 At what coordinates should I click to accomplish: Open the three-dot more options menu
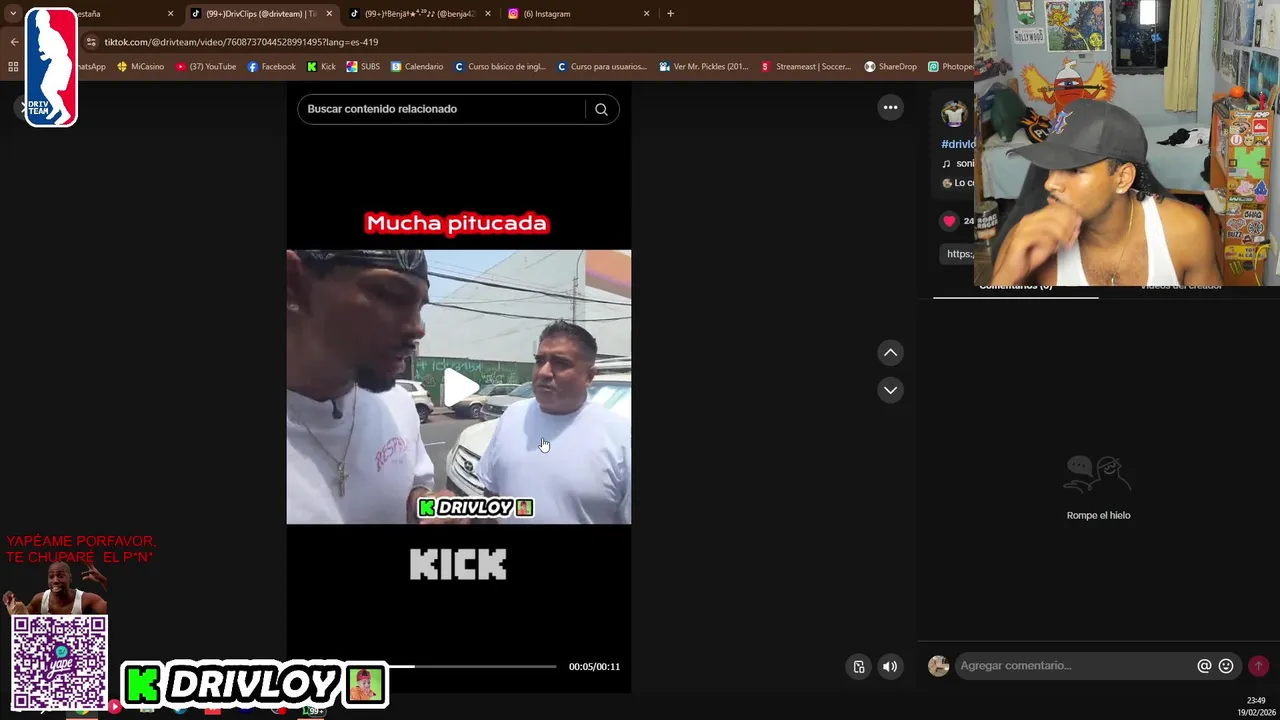click(890, 107)
